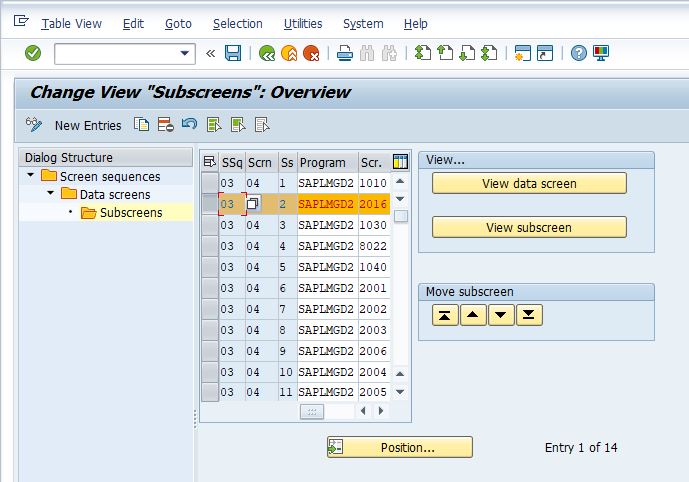The image size is (689, 482).
Task: Move subscreen to the top
Action: coord(445,315)
